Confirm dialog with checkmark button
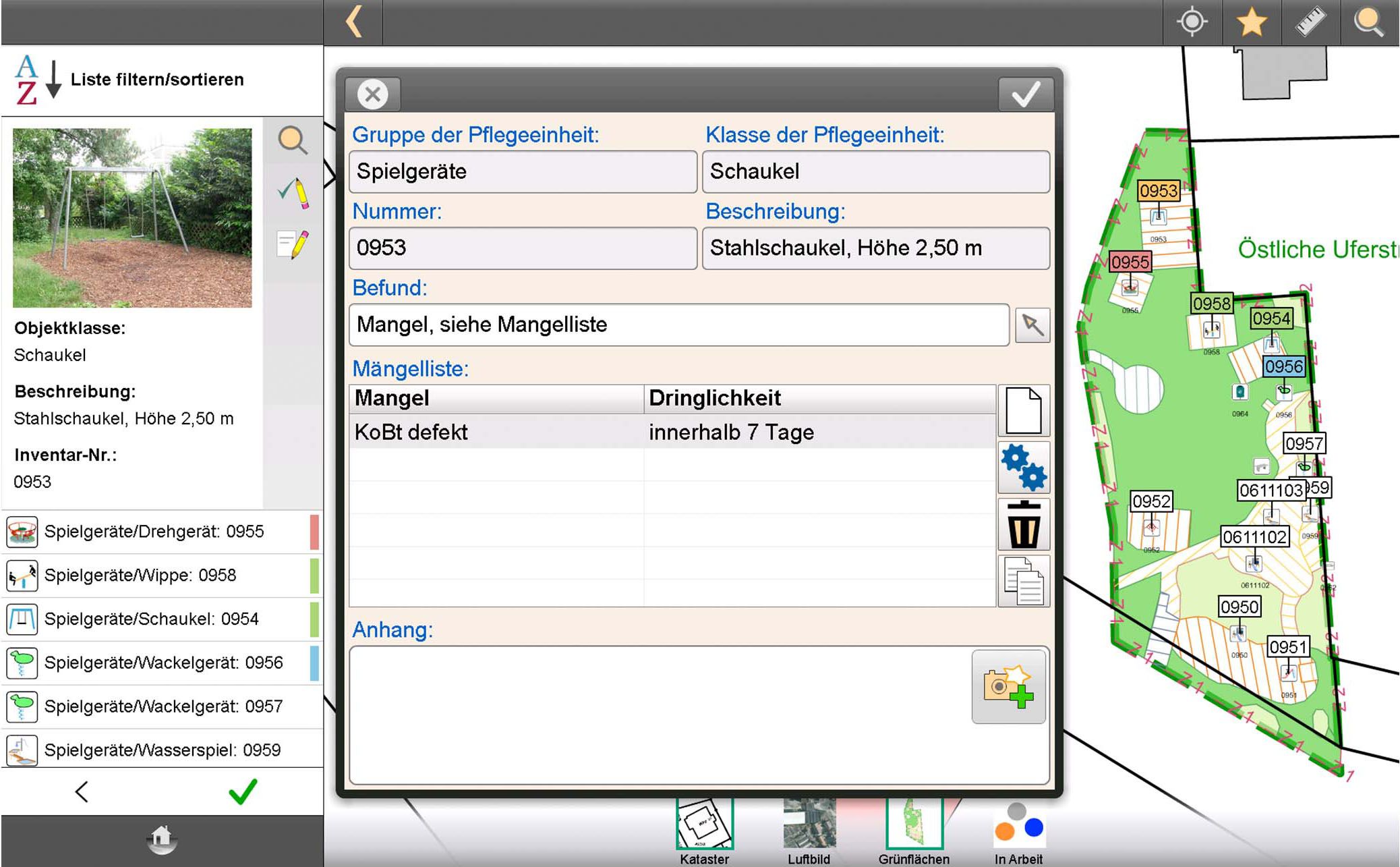The height and width of the screenshot is (867, 1400). pos(1025,94)
